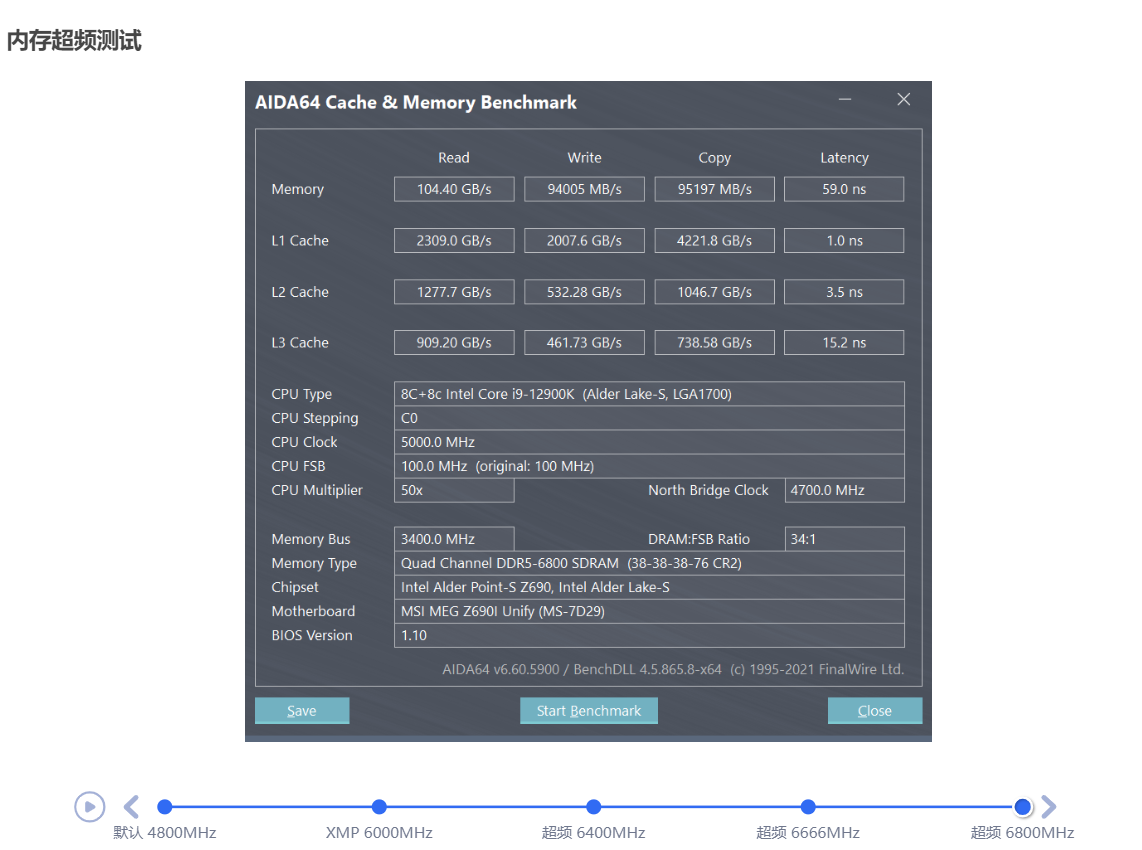Click the DRAM:FSB Ratio value 34:1
The height and width of the screenshot is (850, 1142).
pos(845,539)
